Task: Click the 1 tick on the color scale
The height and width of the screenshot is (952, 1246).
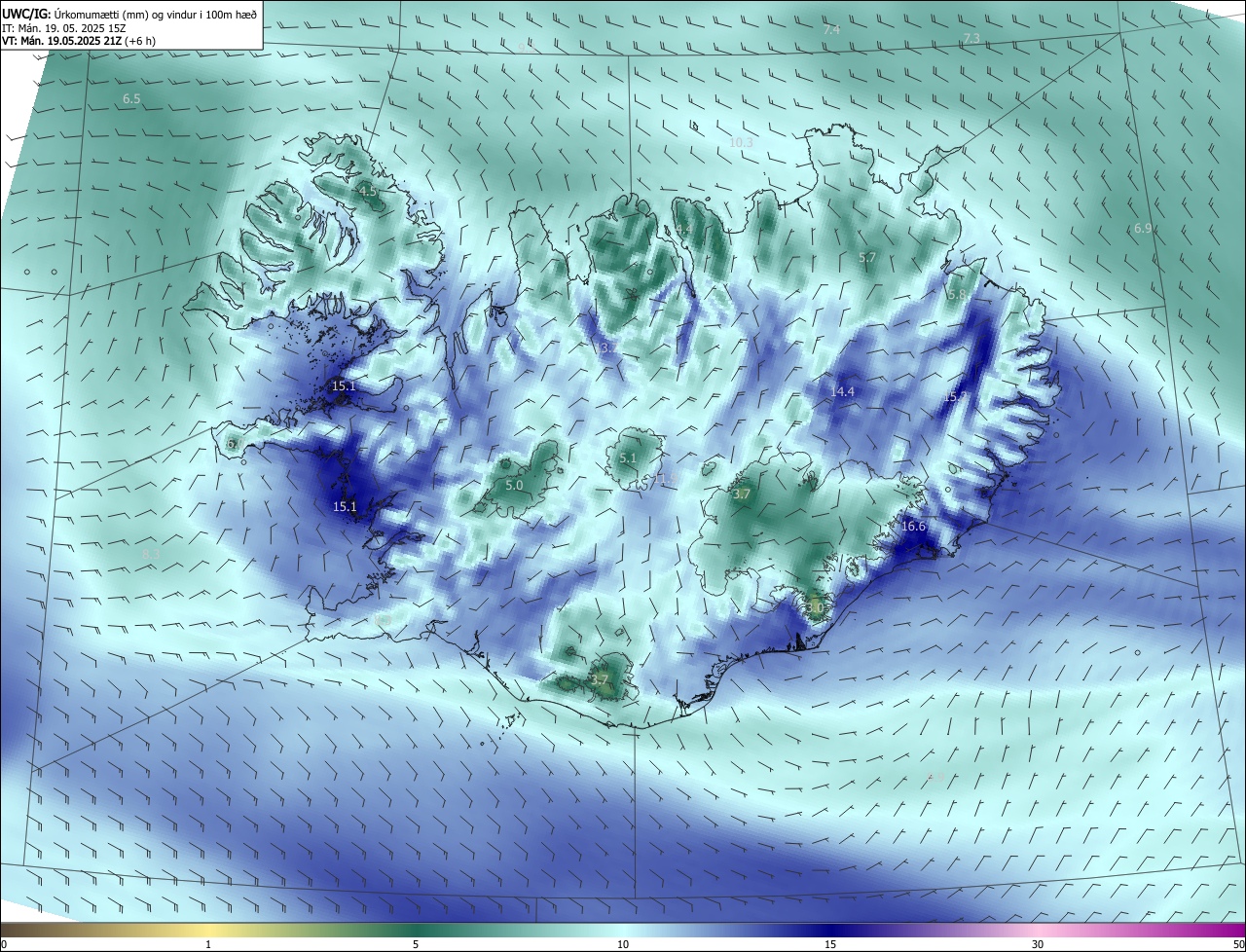Action: (208, 944)
